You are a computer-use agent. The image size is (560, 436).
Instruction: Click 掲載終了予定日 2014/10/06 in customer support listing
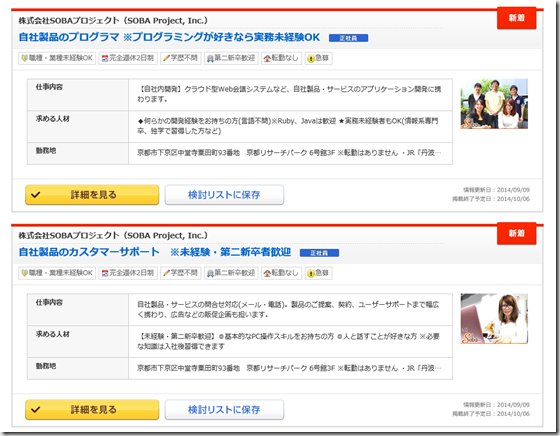pyautogui.click(x=491, y=414)
